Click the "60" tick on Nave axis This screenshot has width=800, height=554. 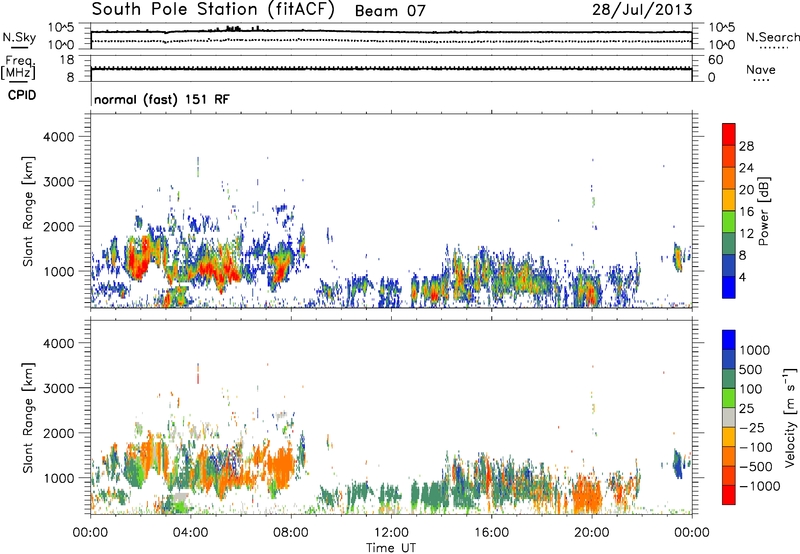pyautogui.click(x=716, y=60)
